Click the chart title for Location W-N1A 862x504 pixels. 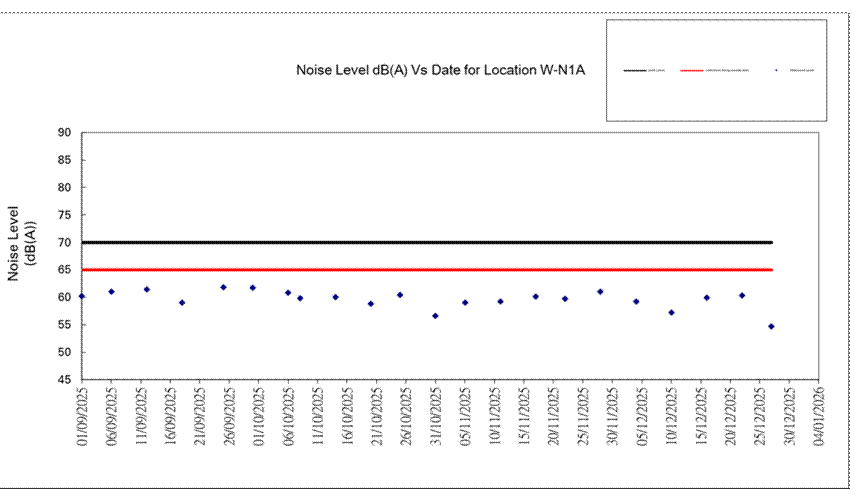[x=440, y=70]
